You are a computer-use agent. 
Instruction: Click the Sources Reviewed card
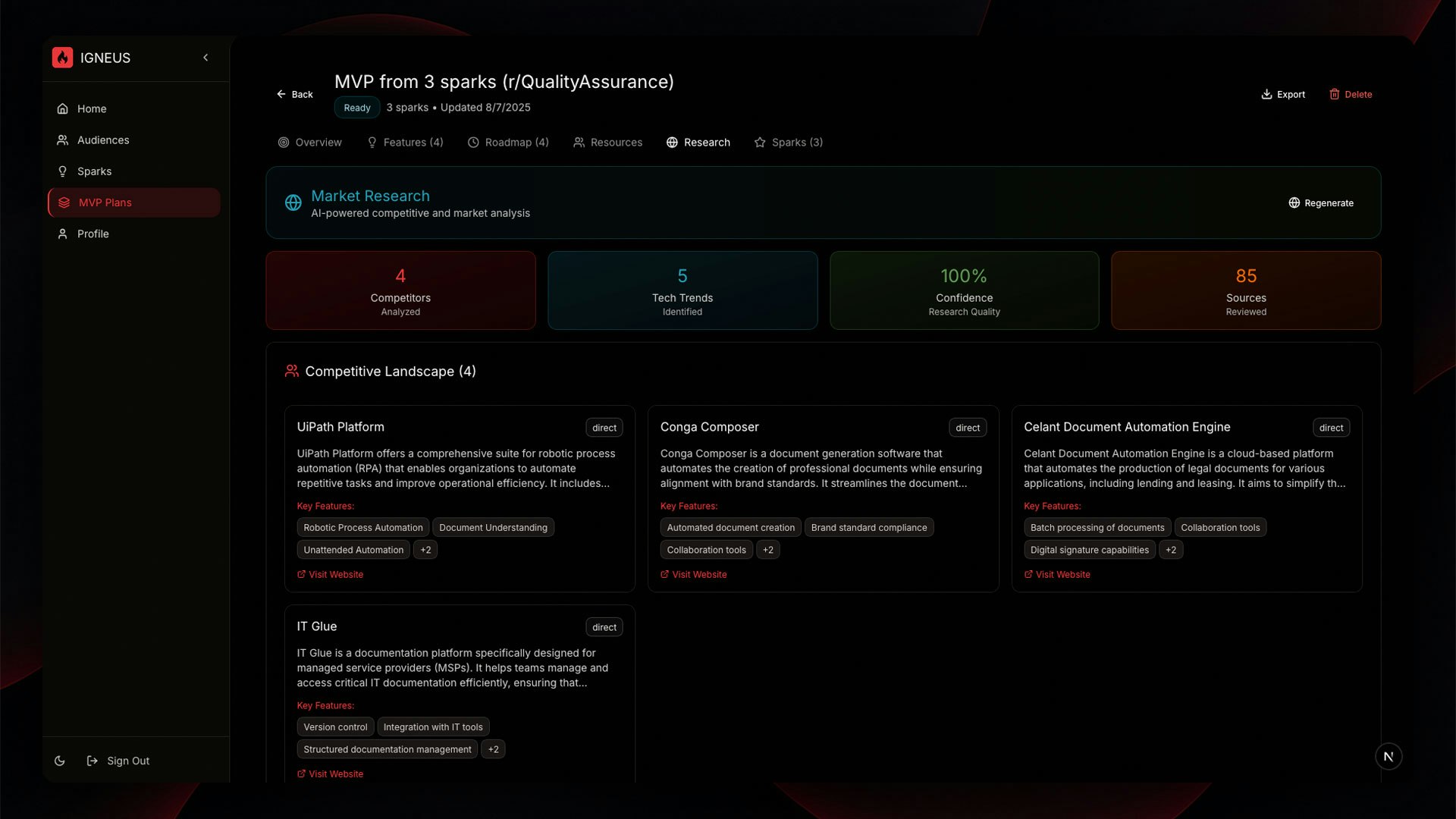(x=1246, y=290)
